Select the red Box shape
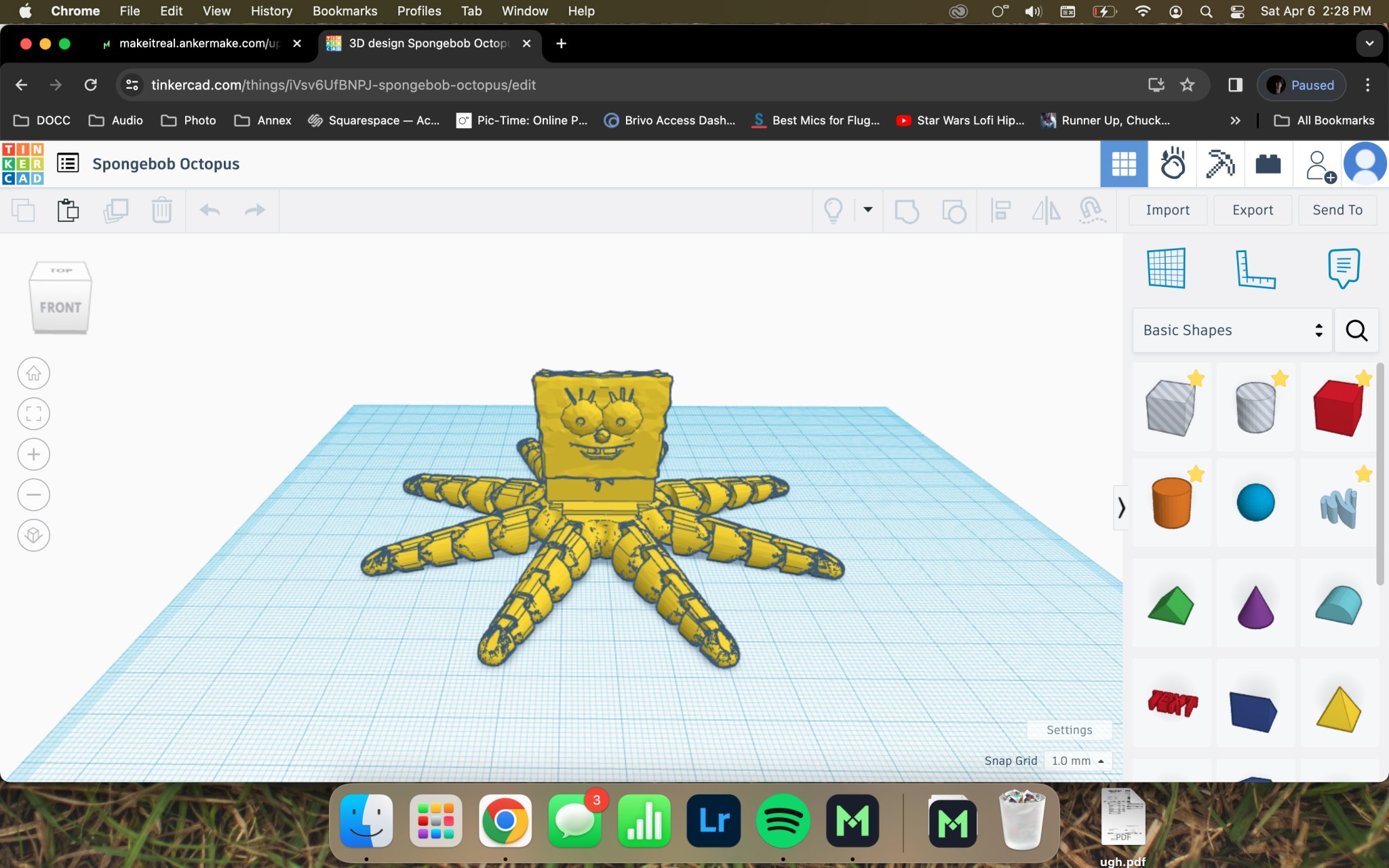The width and height of the screenshot is (1389, 868). (x=1337, y=408)
